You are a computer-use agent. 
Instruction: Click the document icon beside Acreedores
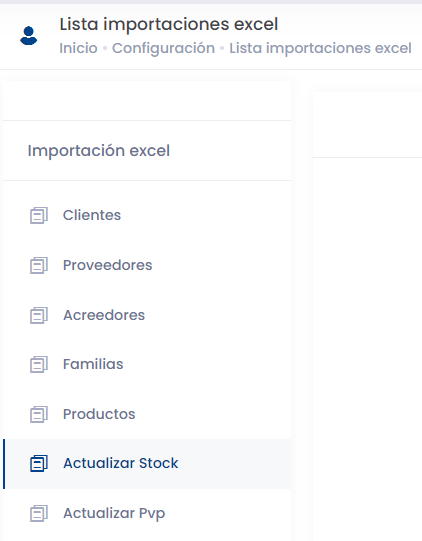(39, 315)
